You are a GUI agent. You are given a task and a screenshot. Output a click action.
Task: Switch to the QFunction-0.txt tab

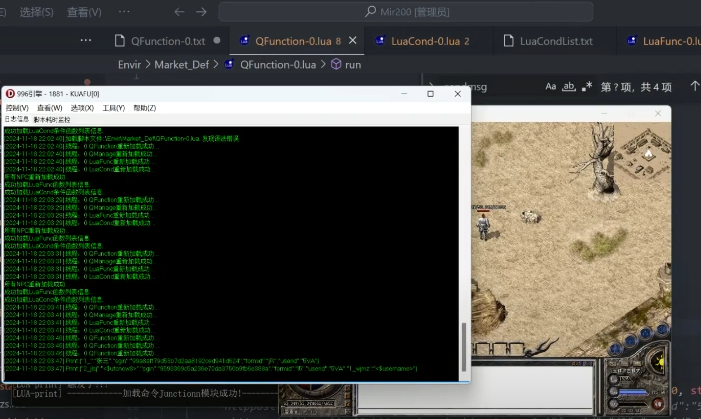pyautogui.click(x=160, y=41)
